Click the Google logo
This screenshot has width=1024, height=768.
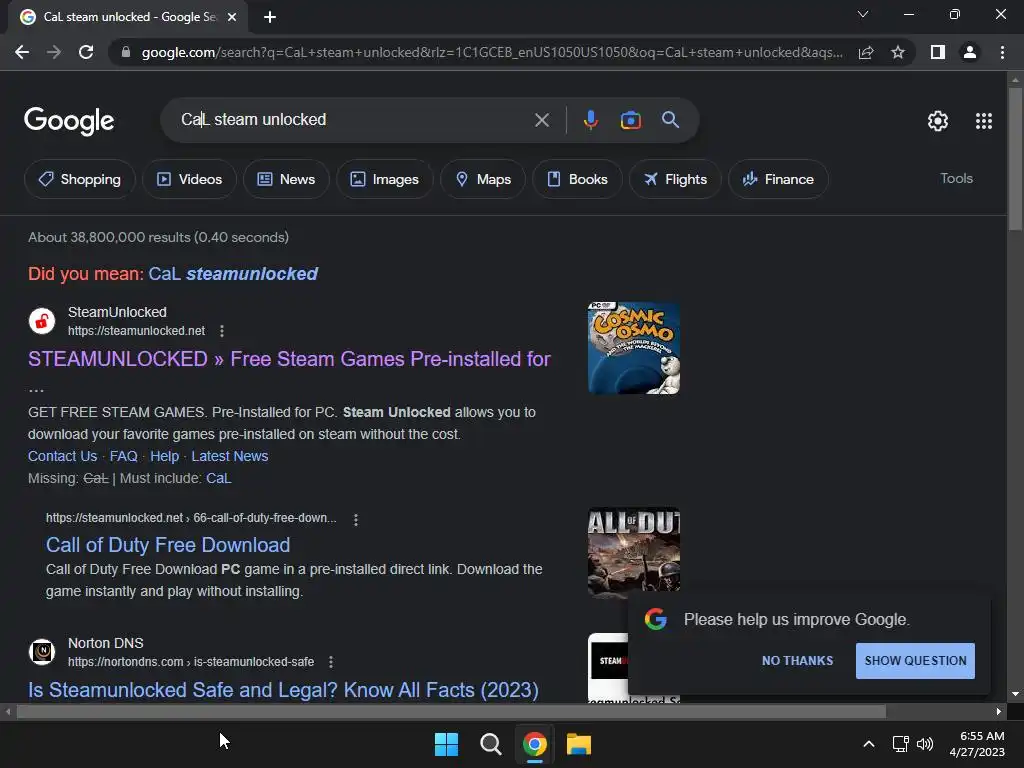tap(69, 121)
